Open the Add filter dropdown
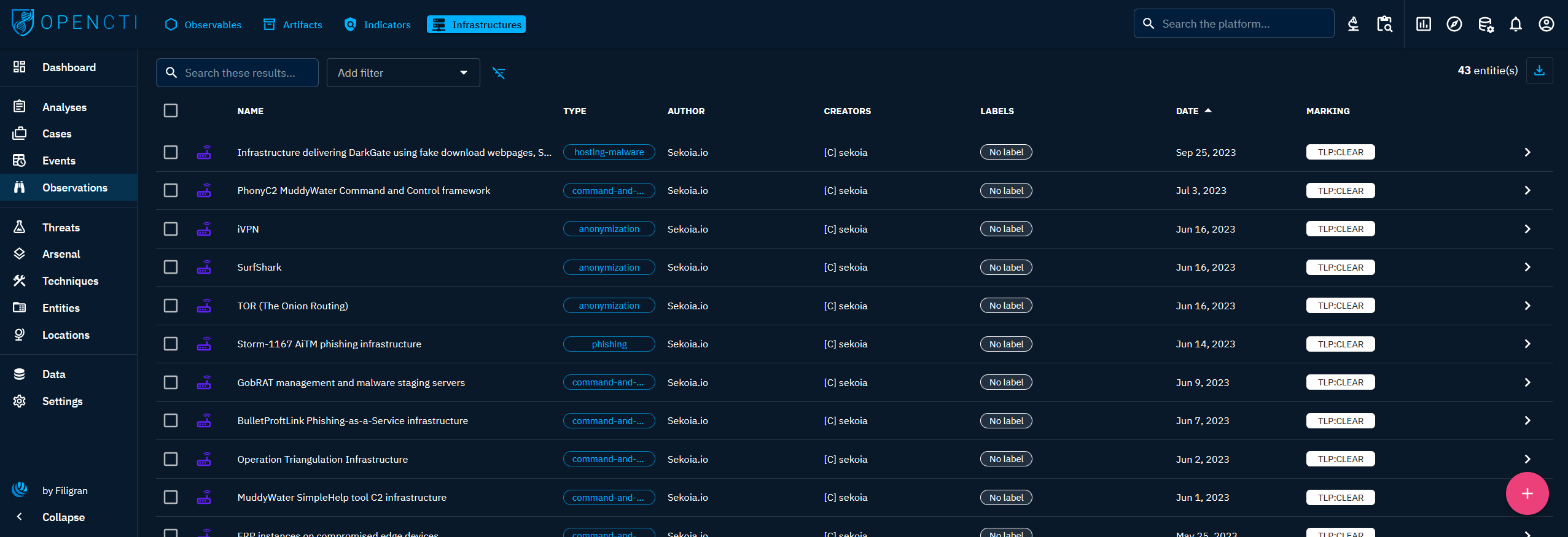Screen dimensions: 1568x537 click(x=403, y=73)
